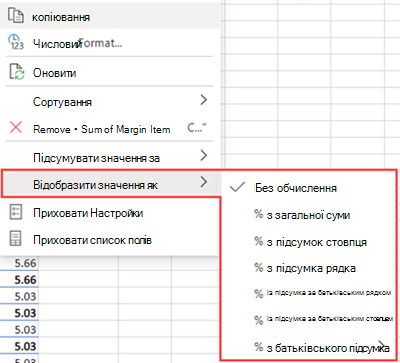
Task: Select % із підсумка за батьківським рядком
Action: click(308, 293)
